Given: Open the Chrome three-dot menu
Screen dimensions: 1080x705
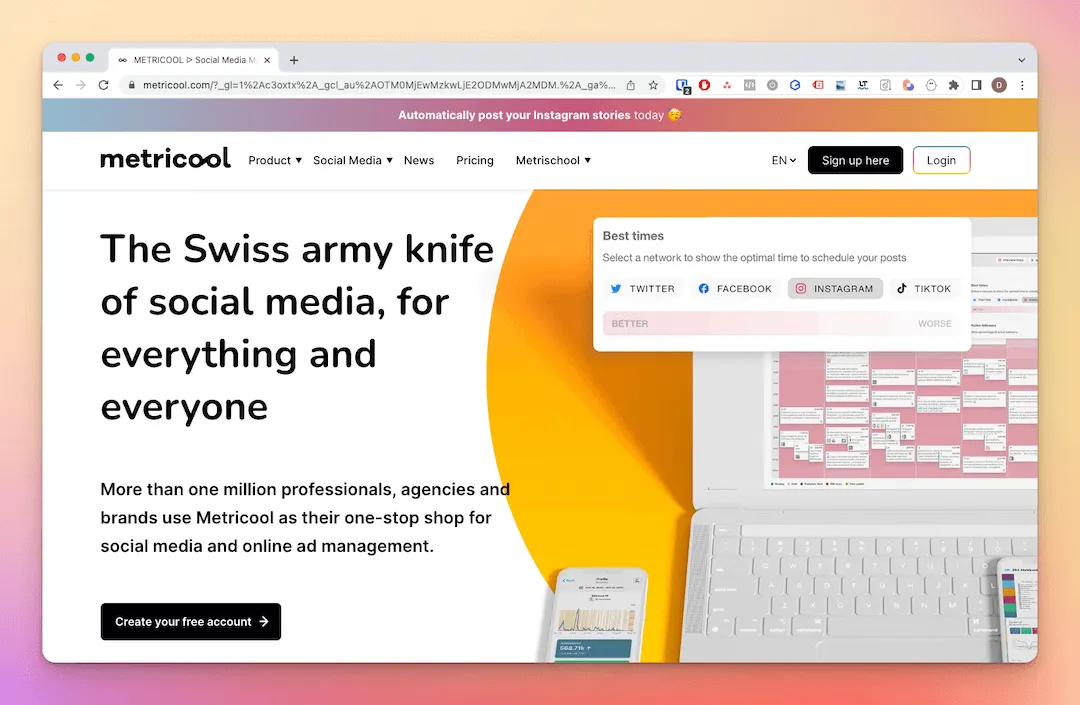Looking at the screenshot, I should tap(1022, 85).
